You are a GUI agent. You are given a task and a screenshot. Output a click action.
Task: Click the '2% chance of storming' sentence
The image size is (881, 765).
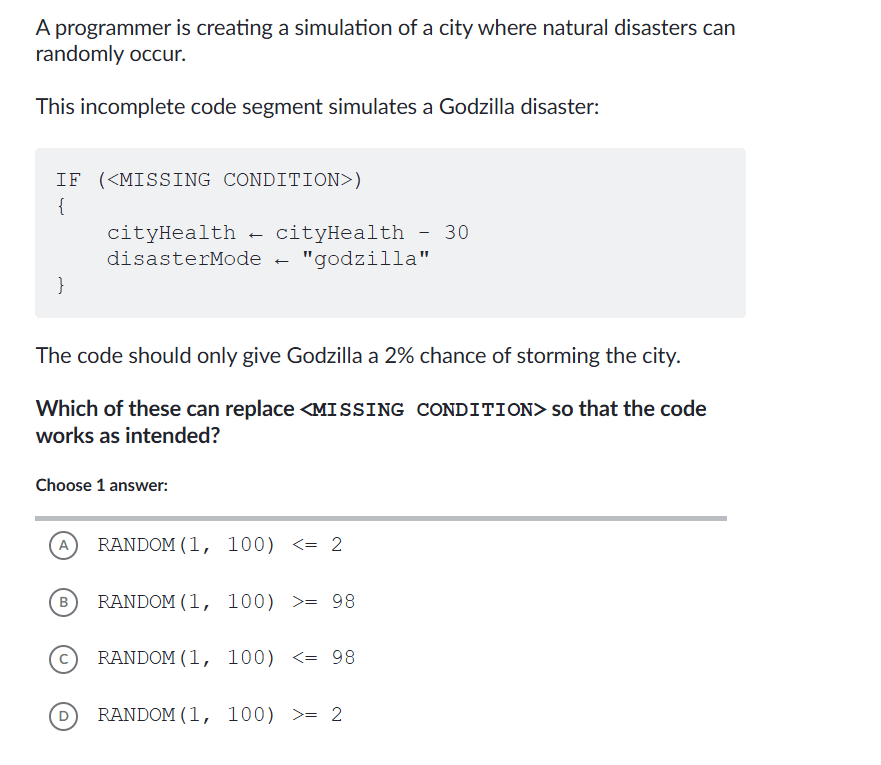pyautogui.click(x=357, y=356)
